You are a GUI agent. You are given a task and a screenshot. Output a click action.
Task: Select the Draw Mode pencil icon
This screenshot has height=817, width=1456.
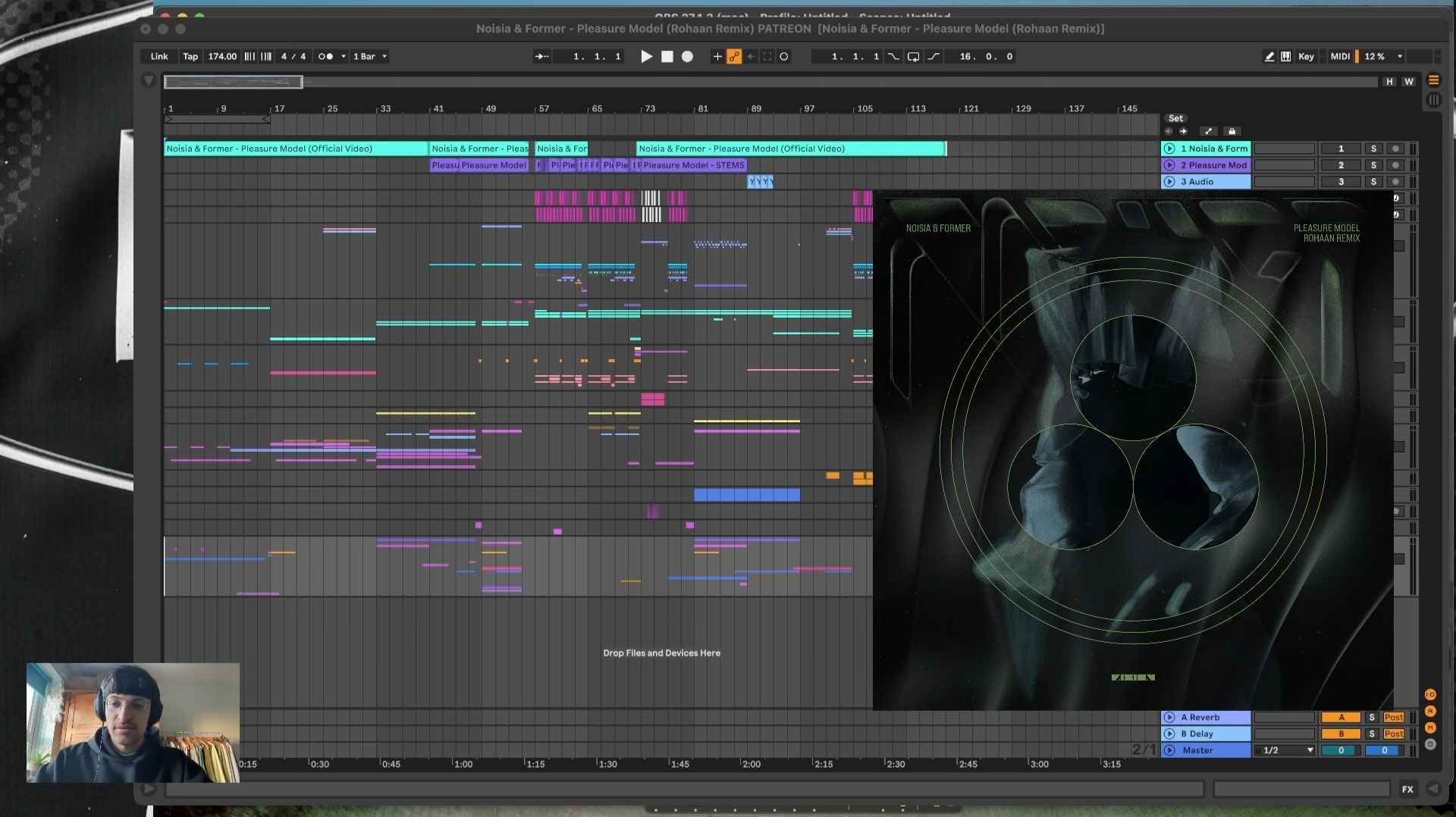pyautogui.click(x=1269, y=56)
